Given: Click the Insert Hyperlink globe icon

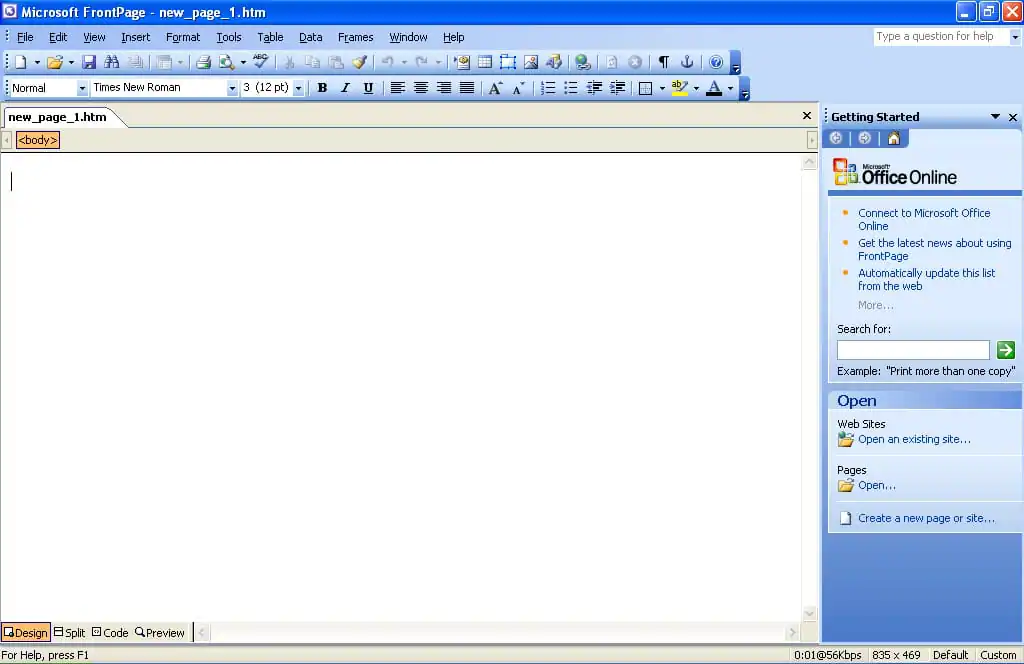Looking at the screenshot, I should pos(583,62).
